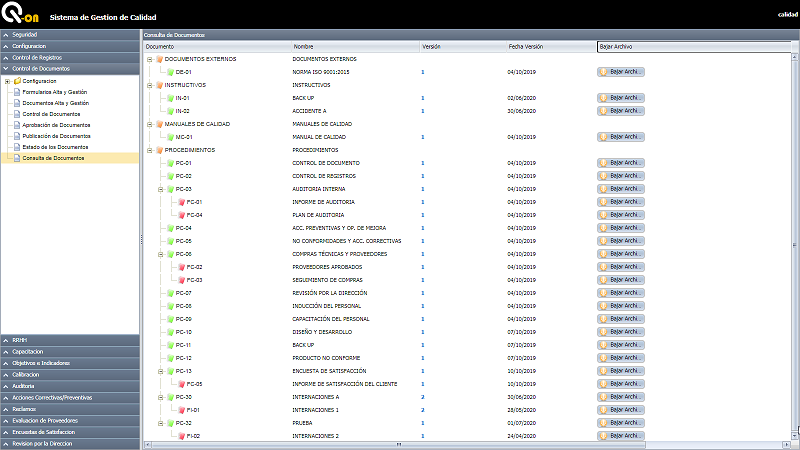Sort by the Fecha Versión column header

pyautogui.click(x=526, y=46)
